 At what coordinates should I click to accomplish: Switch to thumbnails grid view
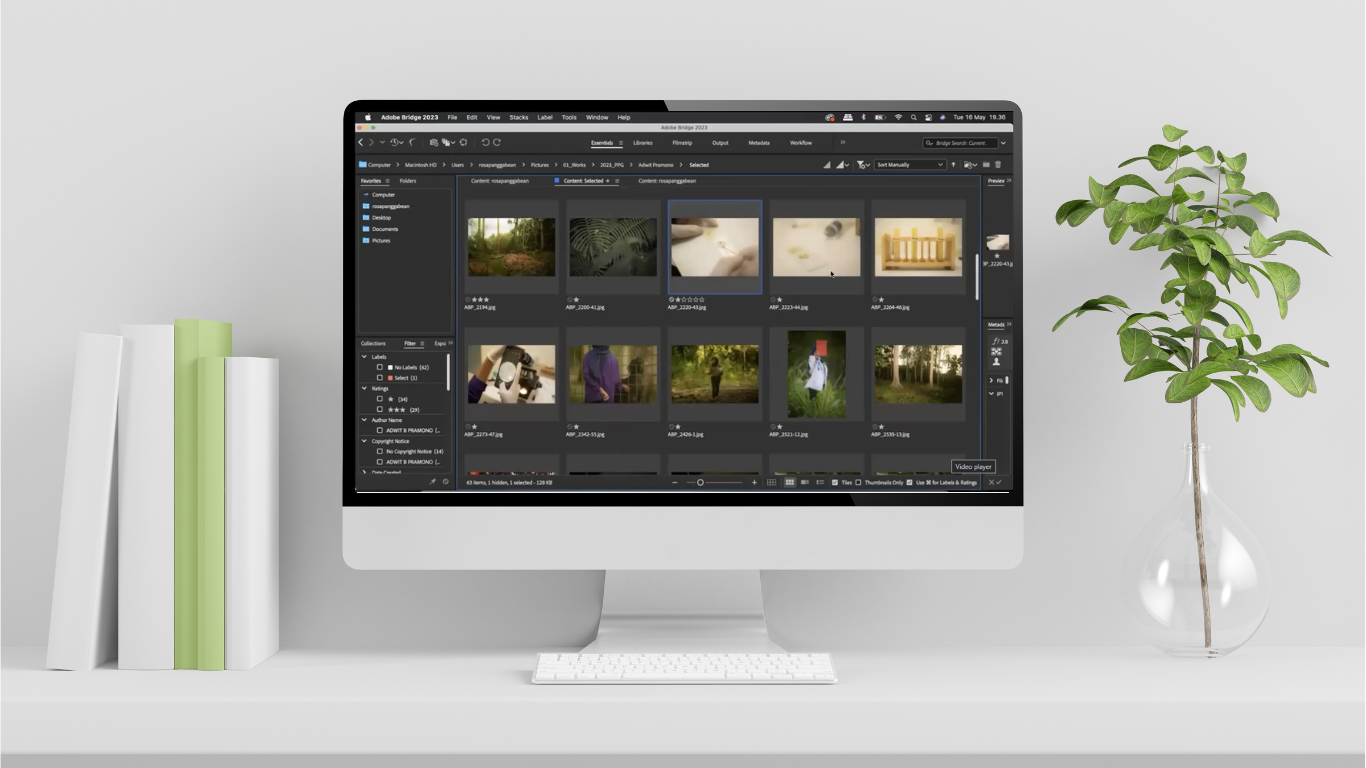[x=789, y=483]
